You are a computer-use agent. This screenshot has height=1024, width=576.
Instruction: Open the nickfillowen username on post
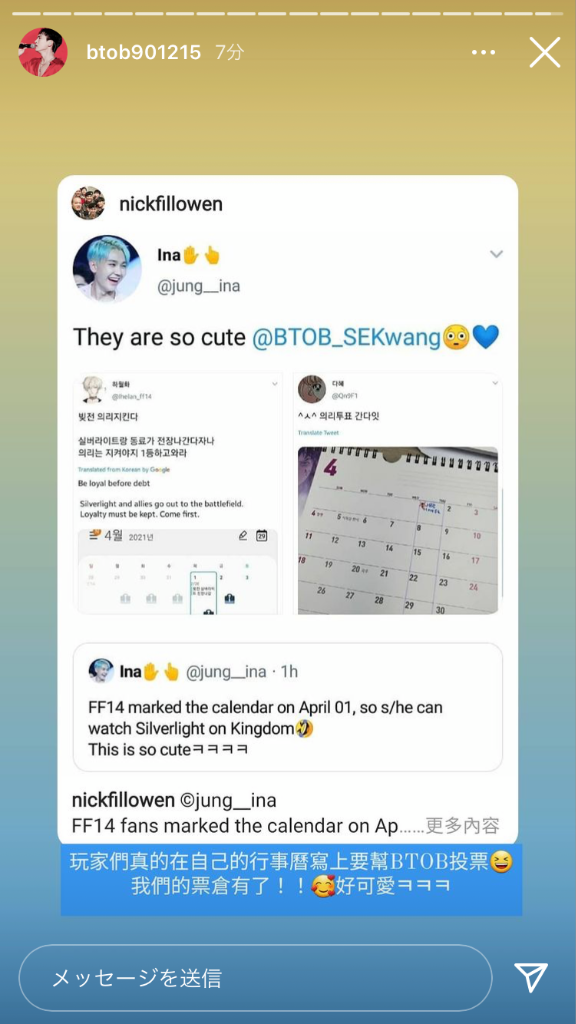171,204
